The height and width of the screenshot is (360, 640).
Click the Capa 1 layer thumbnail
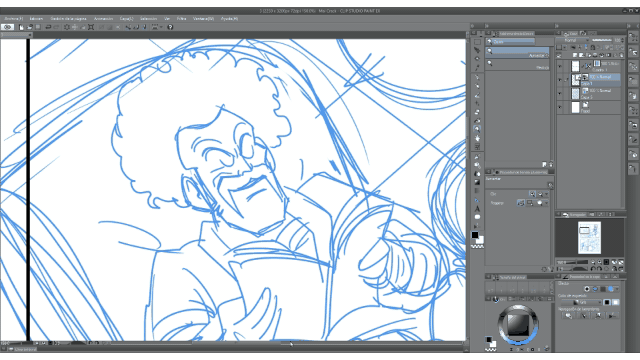click(575, 80)
